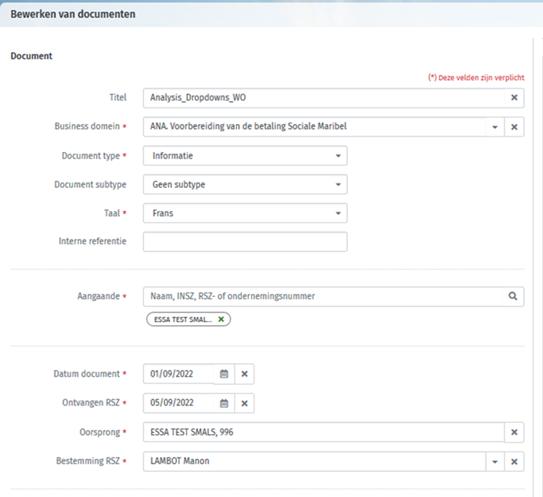Open the Document type dropdown
The image size is (543, 497).
[x=245, y=156]
